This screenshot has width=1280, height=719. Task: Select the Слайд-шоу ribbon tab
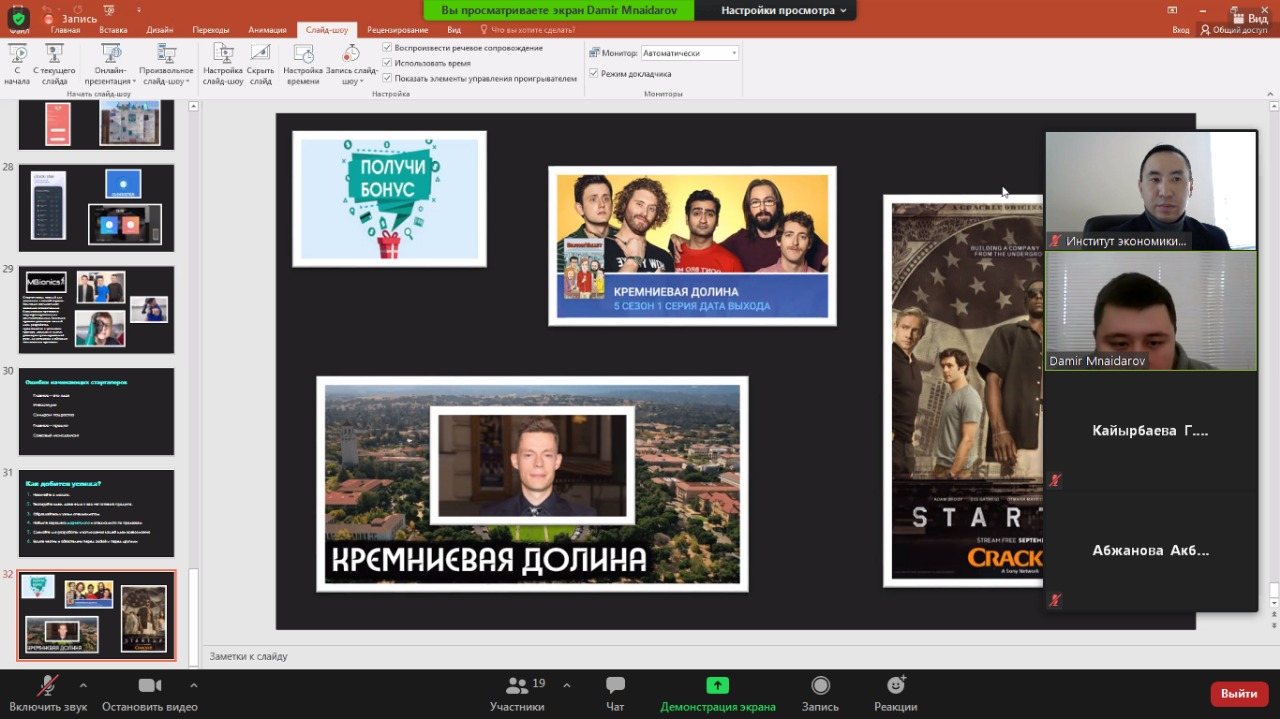(328, 30)
